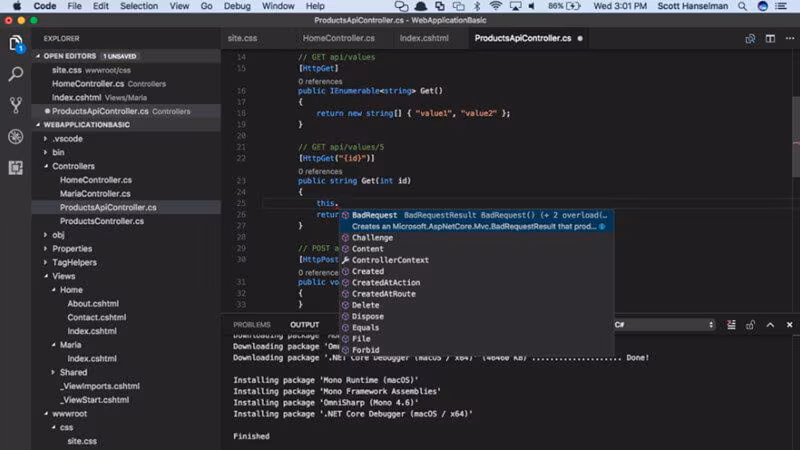Switch to the site.css editor tab
Screen dimensions: 800x450
point(242,39)
